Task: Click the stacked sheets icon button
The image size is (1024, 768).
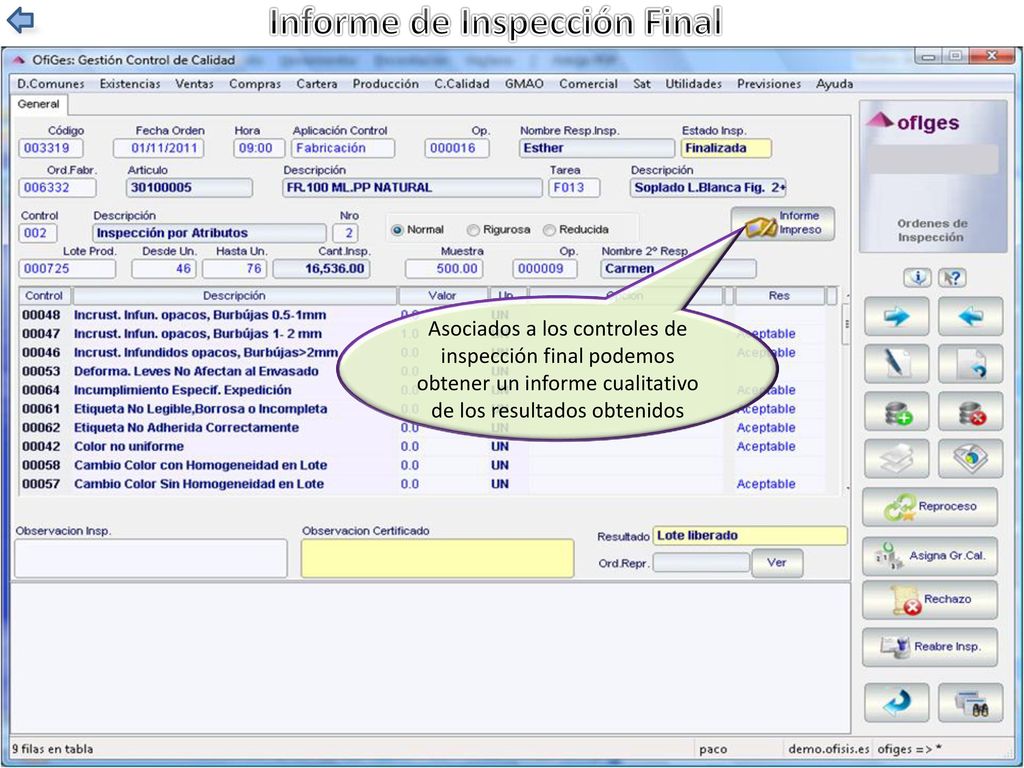Action: pyautogui.click(x=897, y=458)
